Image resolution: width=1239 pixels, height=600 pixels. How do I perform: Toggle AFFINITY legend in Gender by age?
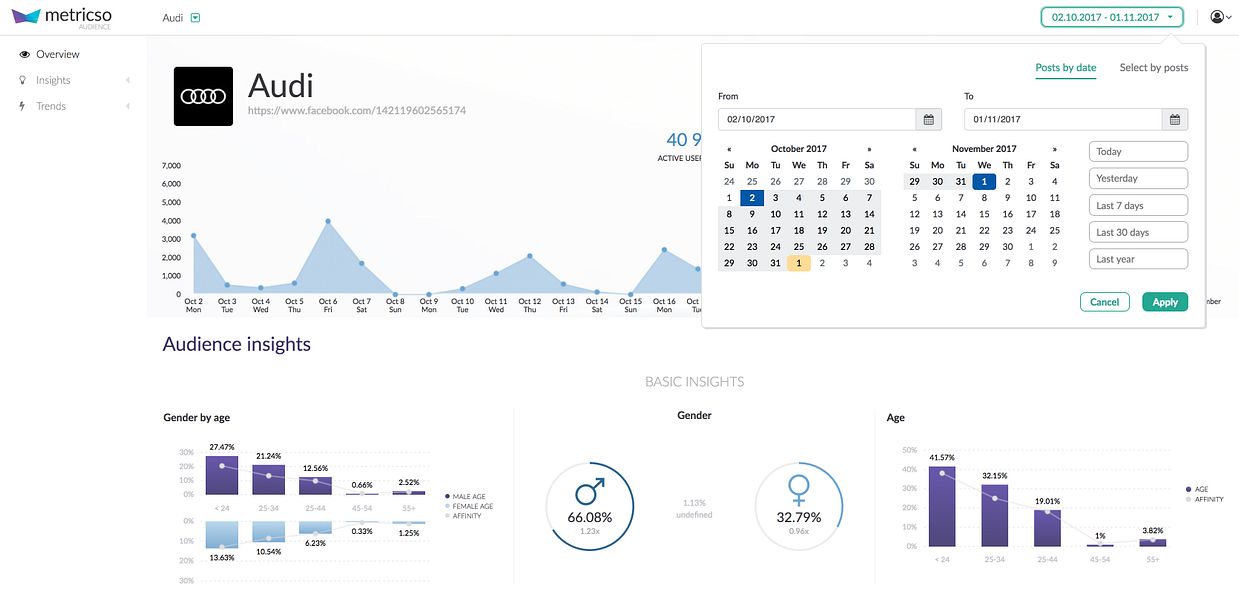pos(462,517)
